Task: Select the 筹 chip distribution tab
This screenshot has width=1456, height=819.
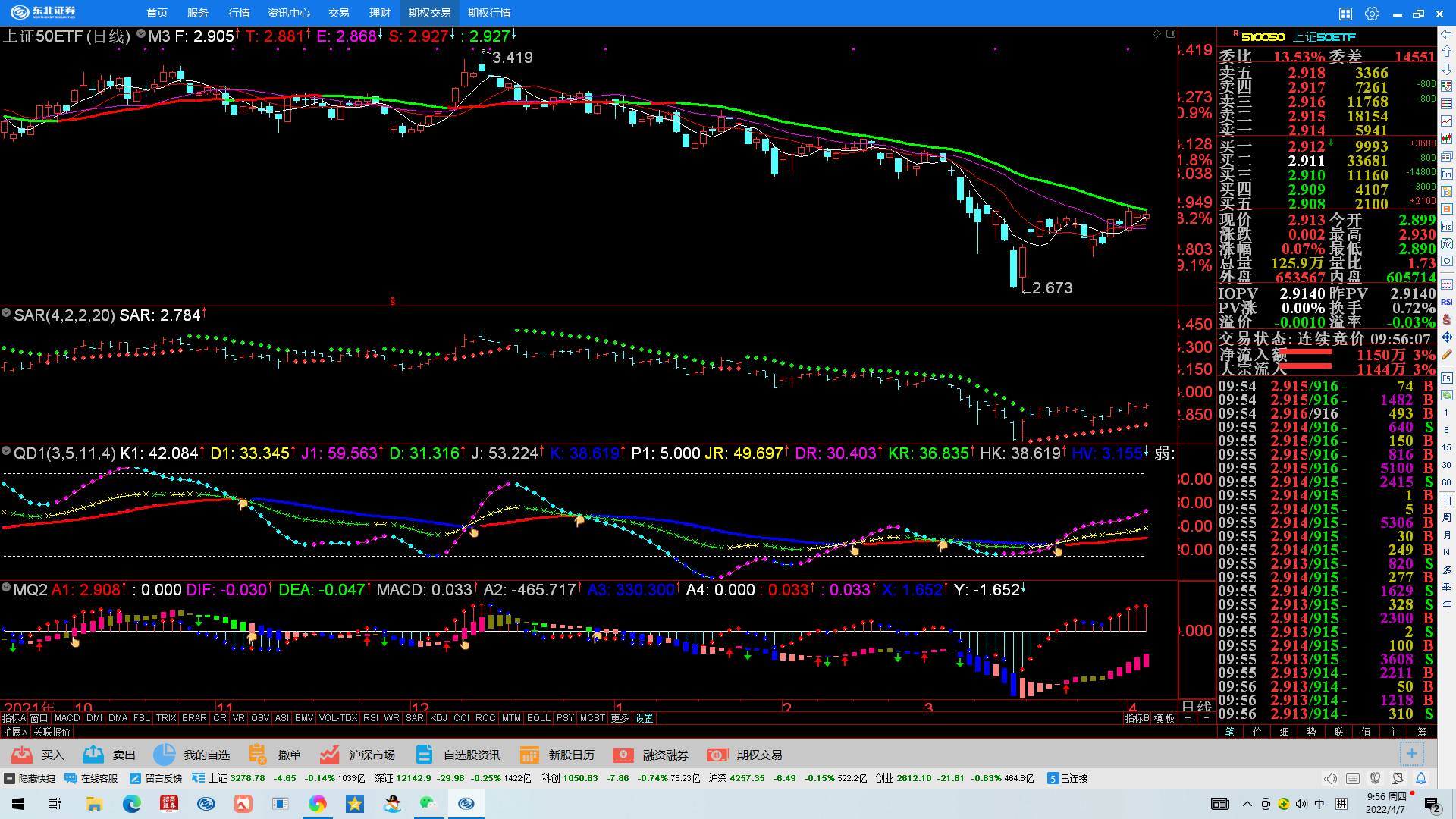Action: 1422,732
